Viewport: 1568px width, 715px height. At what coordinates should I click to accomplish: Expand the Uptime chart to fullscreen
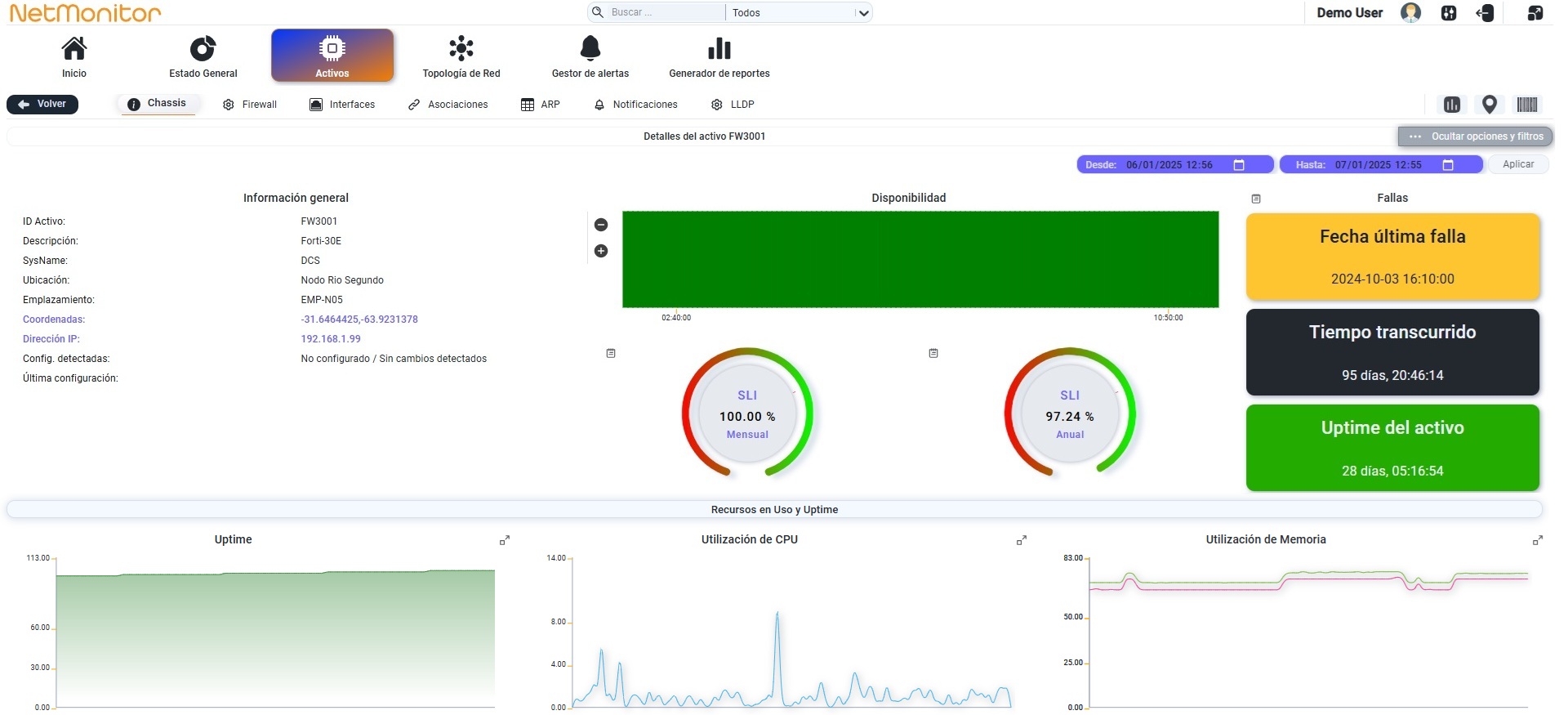click(x=505, y=540)
